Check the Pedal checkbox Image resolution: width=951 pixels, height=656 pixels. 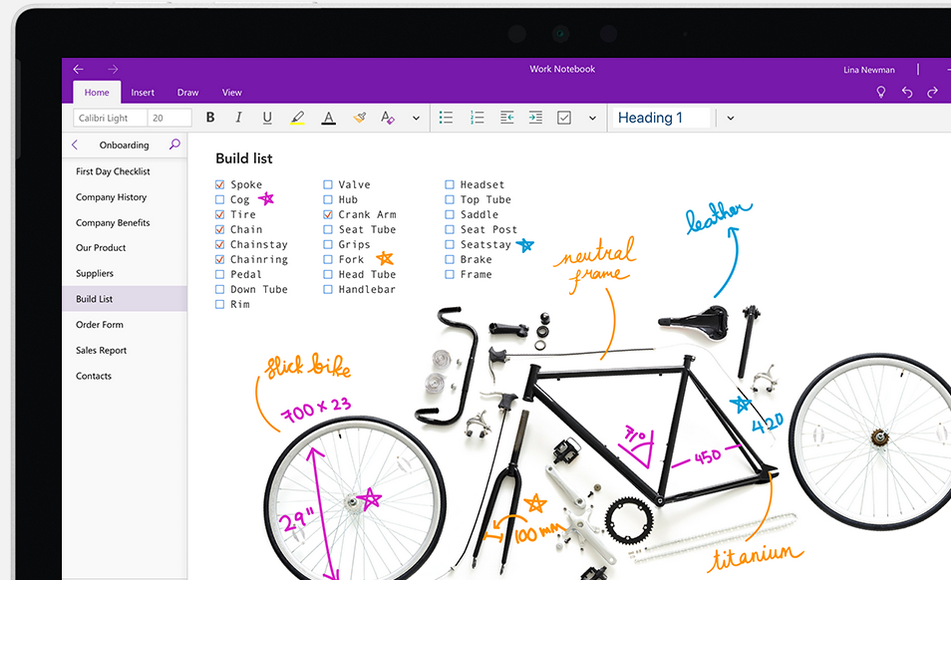click(220, 274)
